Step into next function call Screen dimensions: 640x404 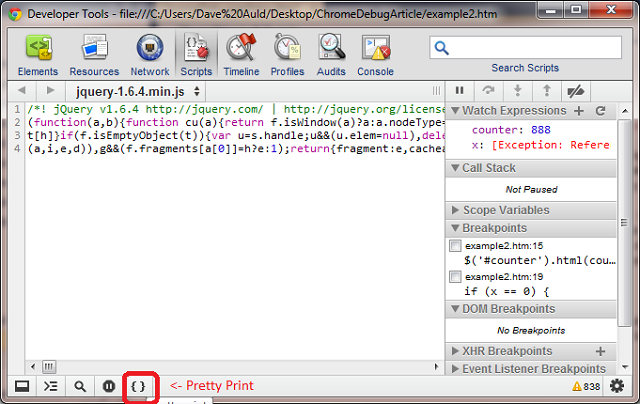(x=518, y=91)
